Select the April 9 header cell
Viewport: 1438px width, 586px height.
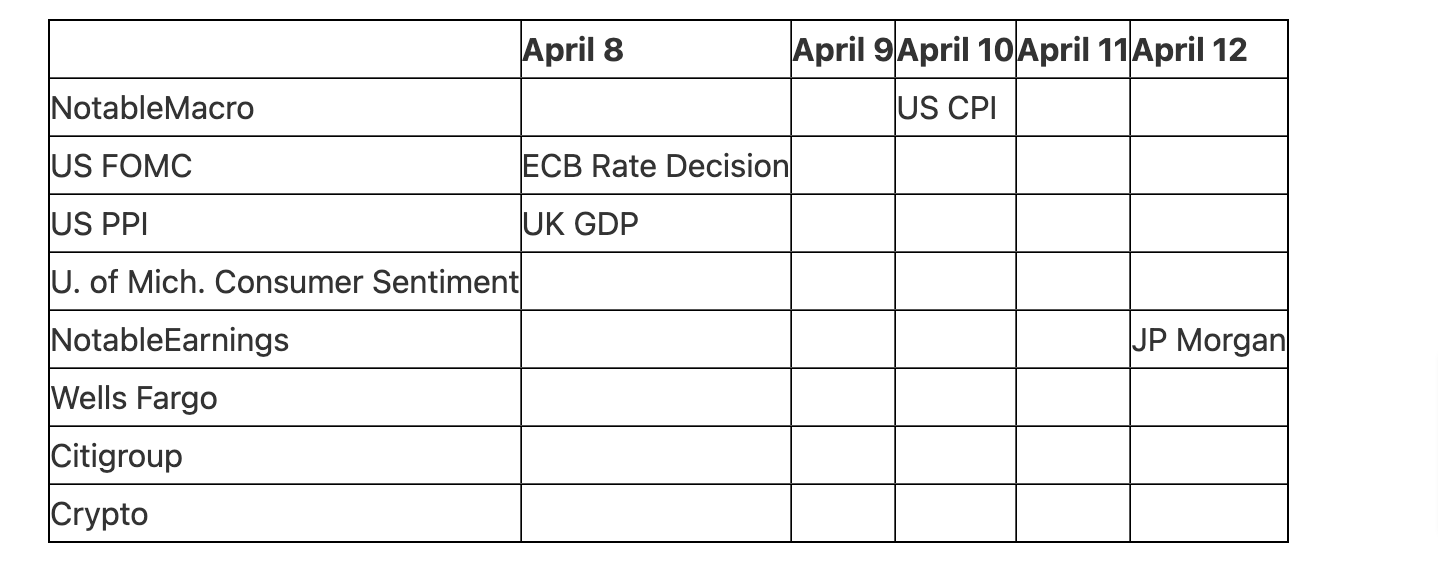842,50
